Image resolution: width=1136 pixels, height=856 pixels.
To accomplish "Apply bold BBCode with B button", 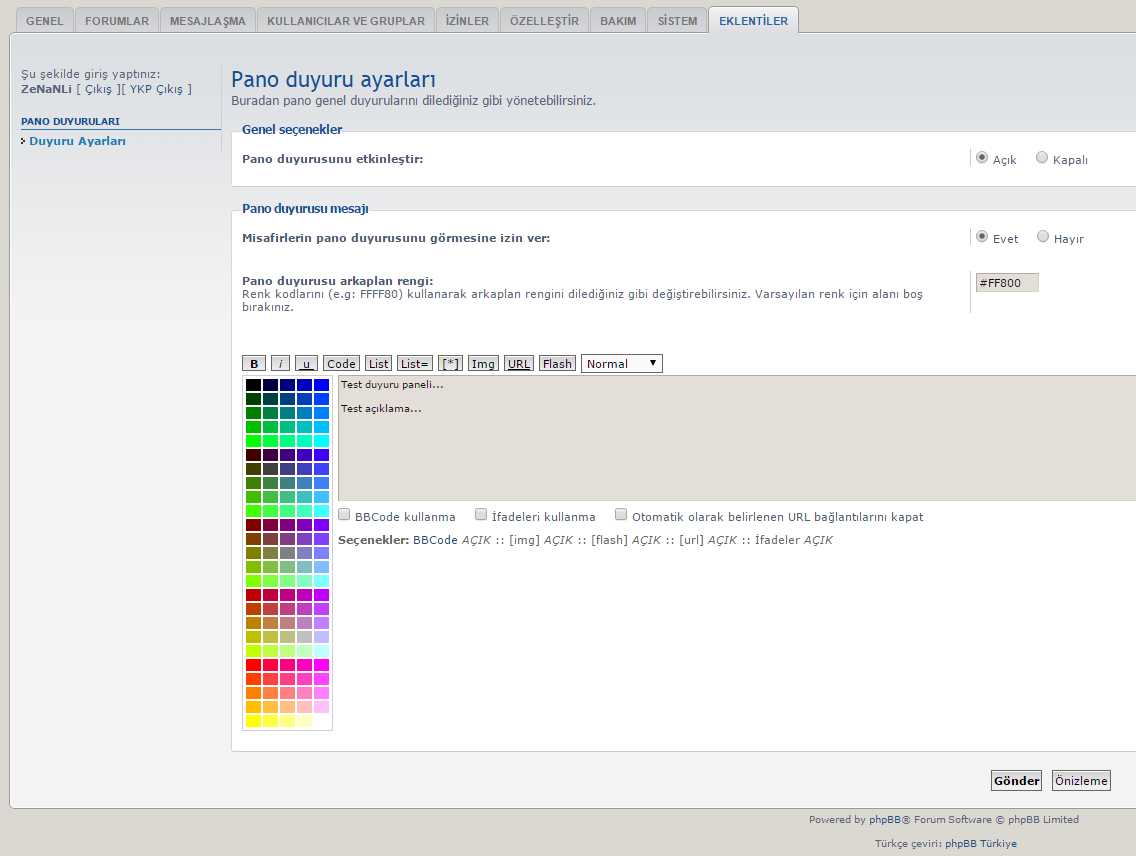I will coord(254,364).
